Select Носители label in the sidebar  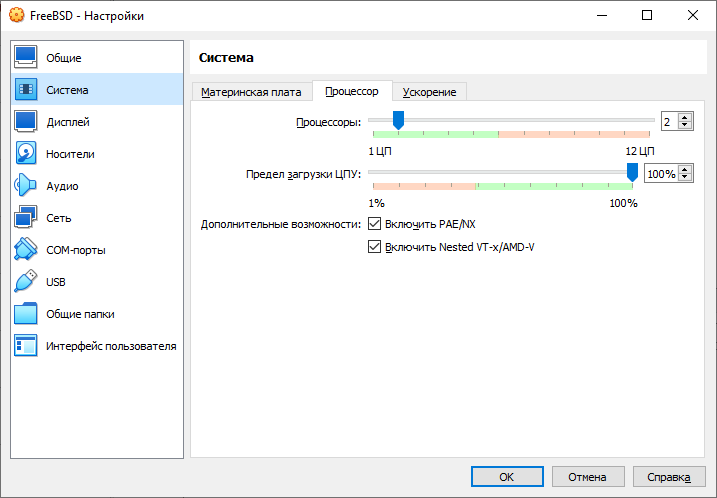pyautogui.click(x=70, y=154)
